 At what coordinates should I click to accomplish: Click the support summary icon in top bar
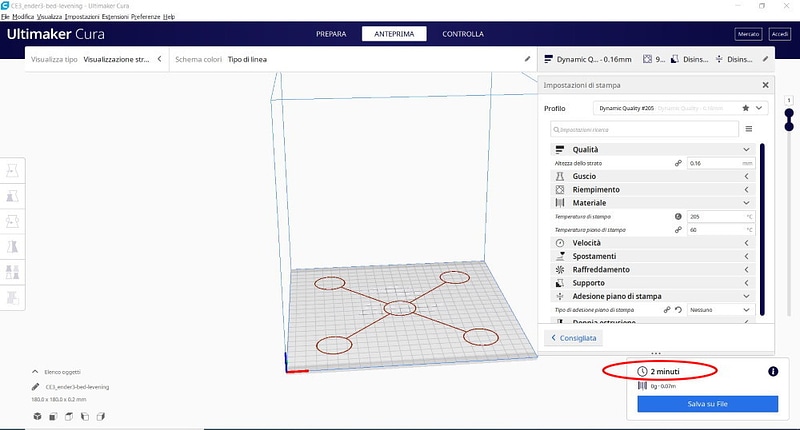tap(674, 59)
